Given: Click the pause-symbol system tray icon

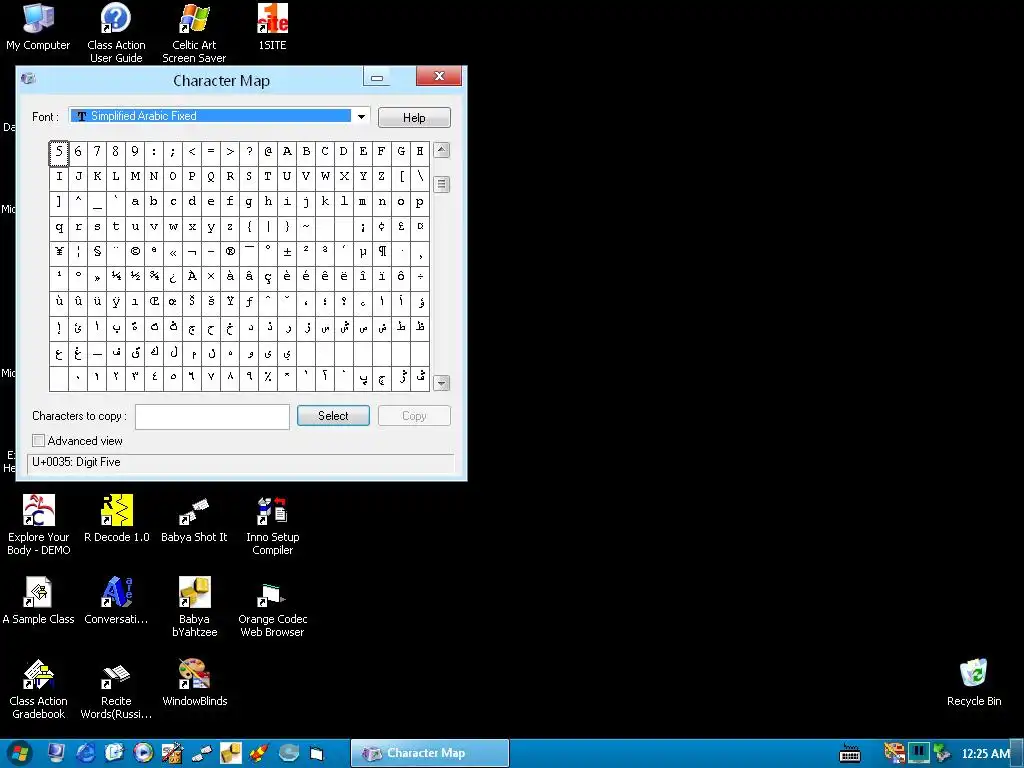Looking at the screenshot, I should click(x=918, y=753).
